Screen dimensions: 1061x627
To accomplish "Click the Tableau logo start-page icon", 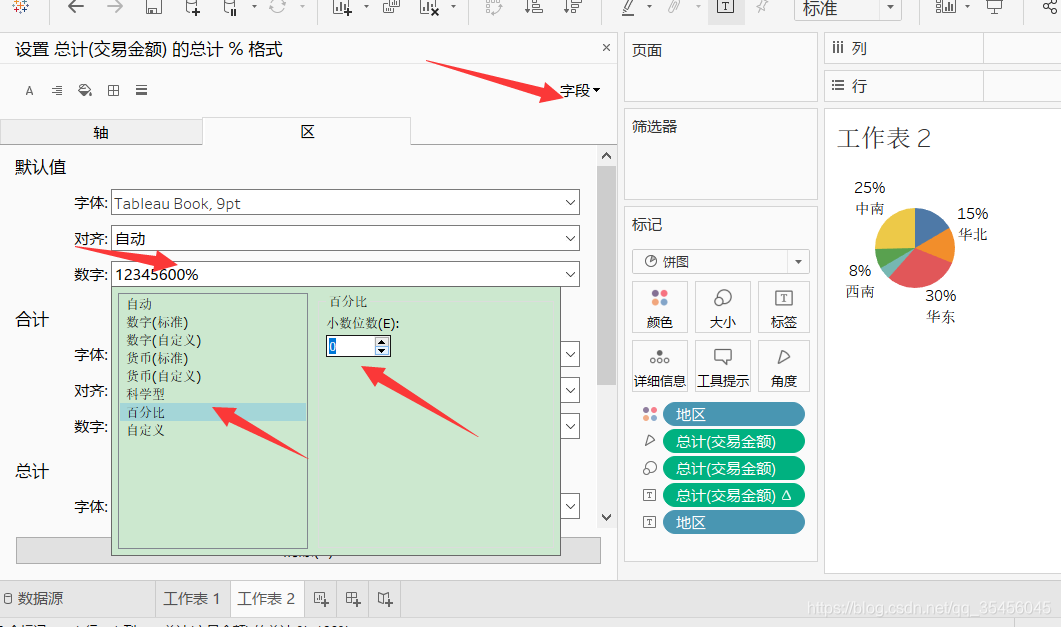I will [20, 7].
